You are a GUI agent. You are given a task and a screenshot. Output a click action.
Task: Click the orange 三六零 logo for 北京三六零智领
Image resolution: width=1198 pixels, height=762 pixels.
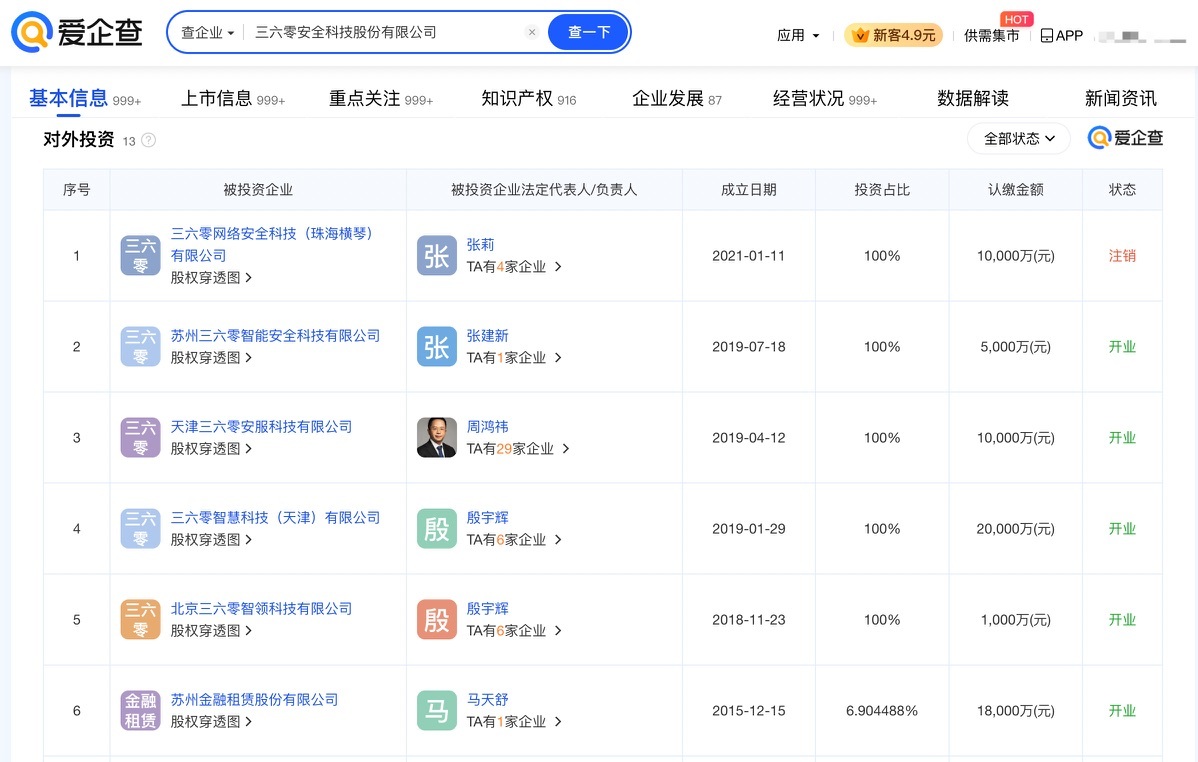coord(140,620)
